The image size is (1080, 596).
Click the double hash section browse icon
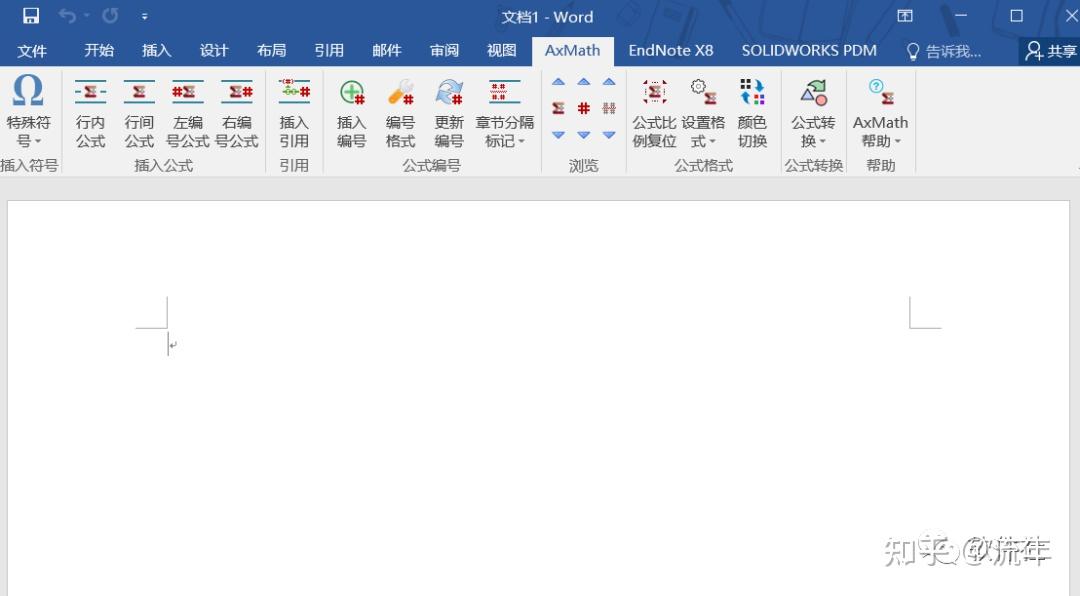pyautogui.click(x=609, y=108)
